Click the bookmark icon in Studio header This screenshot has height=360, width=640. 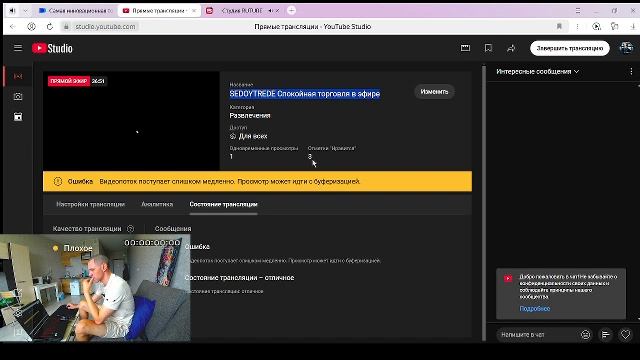pyautogui.click(x=488, y=48)
